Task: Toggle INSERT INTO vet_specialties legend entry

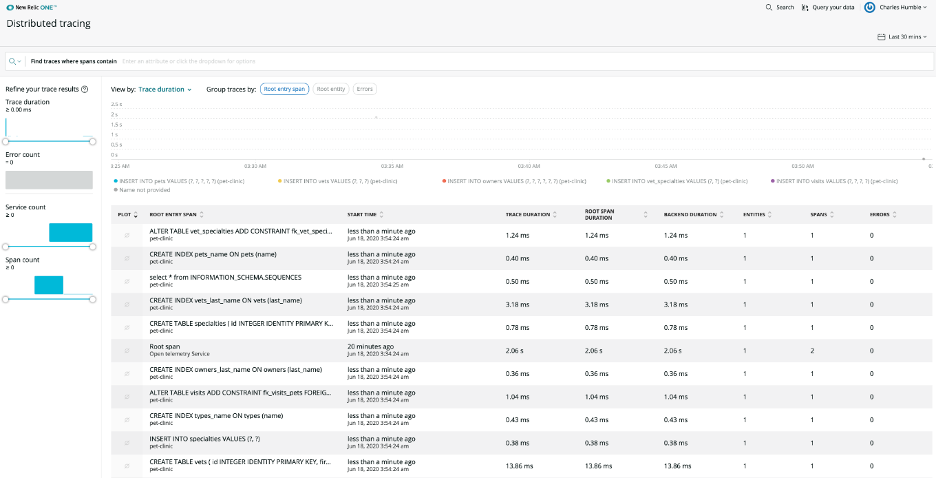Action: (678, 181)
